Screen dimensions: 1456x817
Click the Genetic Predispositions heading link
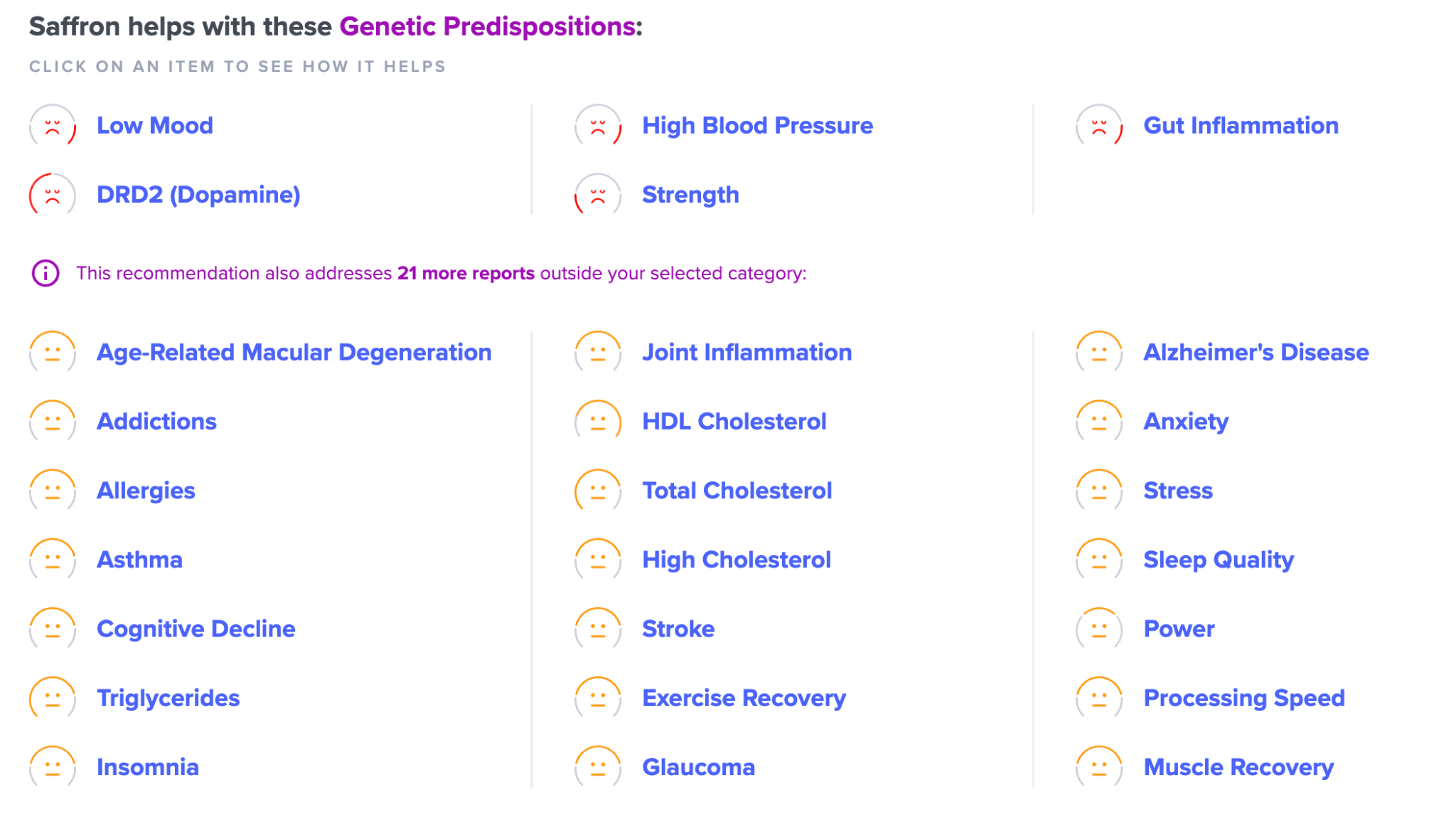coord(488,26)
